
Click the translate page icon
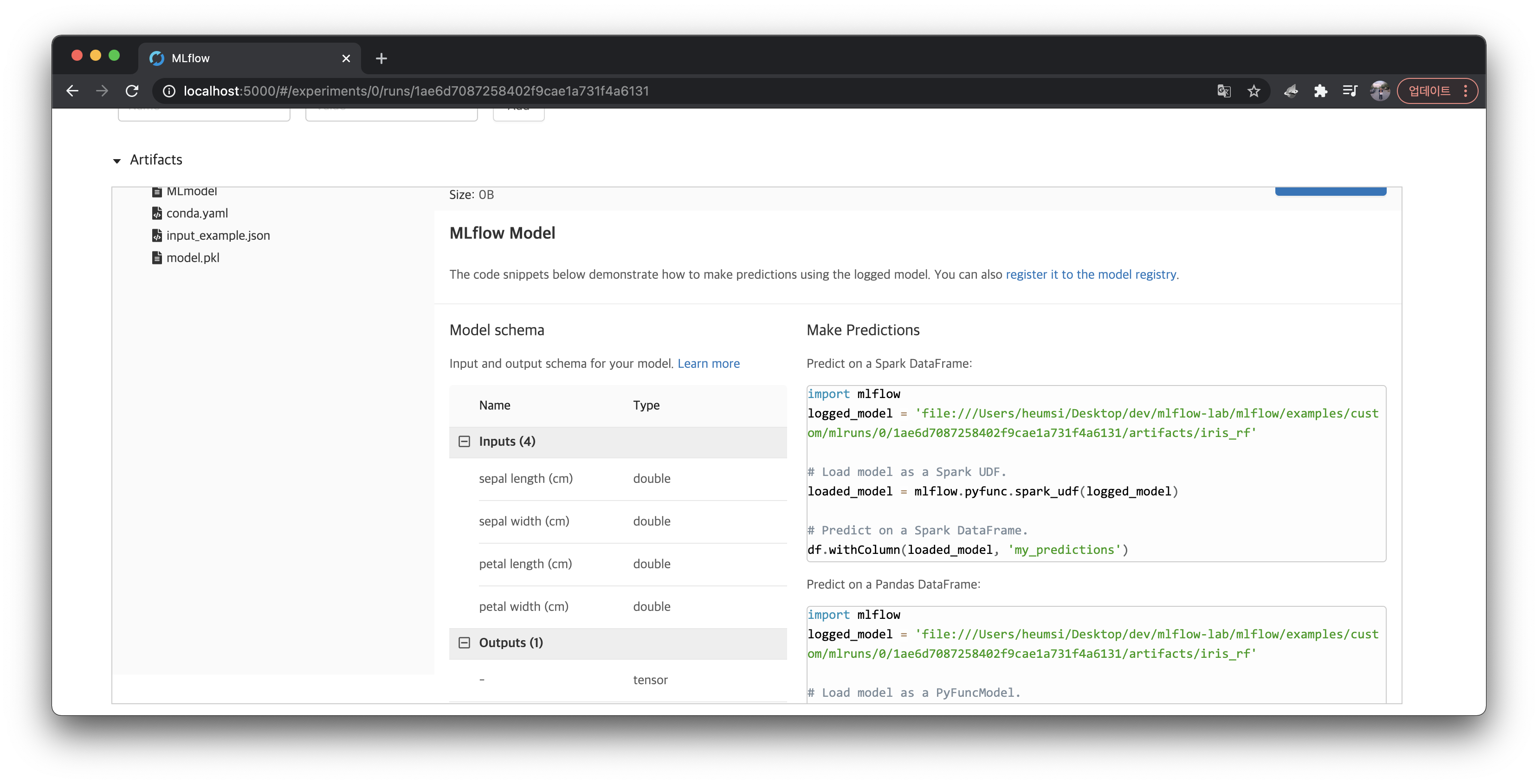[x=1223, y=90]
